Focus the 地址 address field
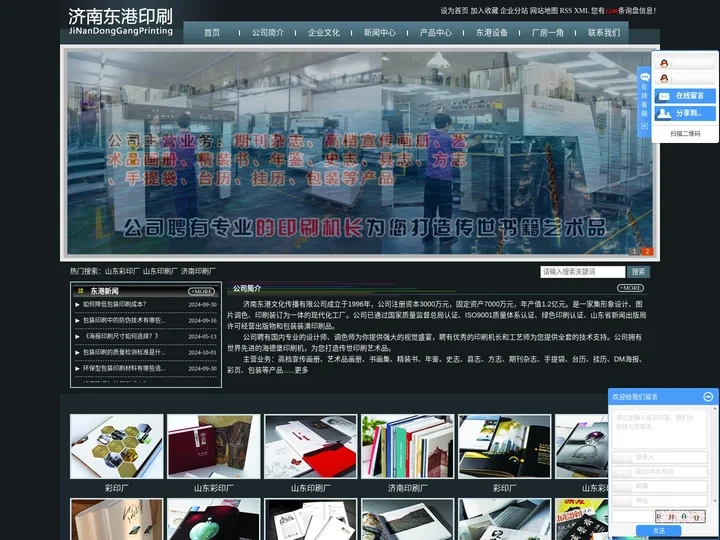This screenshot has width=720, height=540. [x=659, y=501]
